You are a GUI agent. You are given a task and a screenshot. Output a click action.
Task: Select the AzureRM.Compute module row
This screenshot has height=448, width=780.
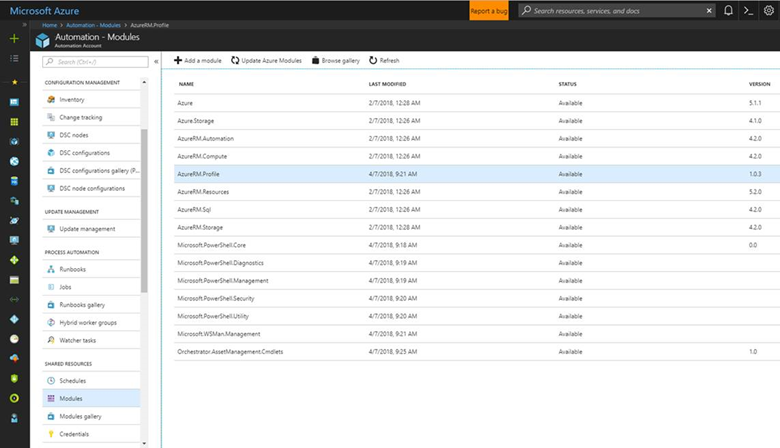coord(477,156)
